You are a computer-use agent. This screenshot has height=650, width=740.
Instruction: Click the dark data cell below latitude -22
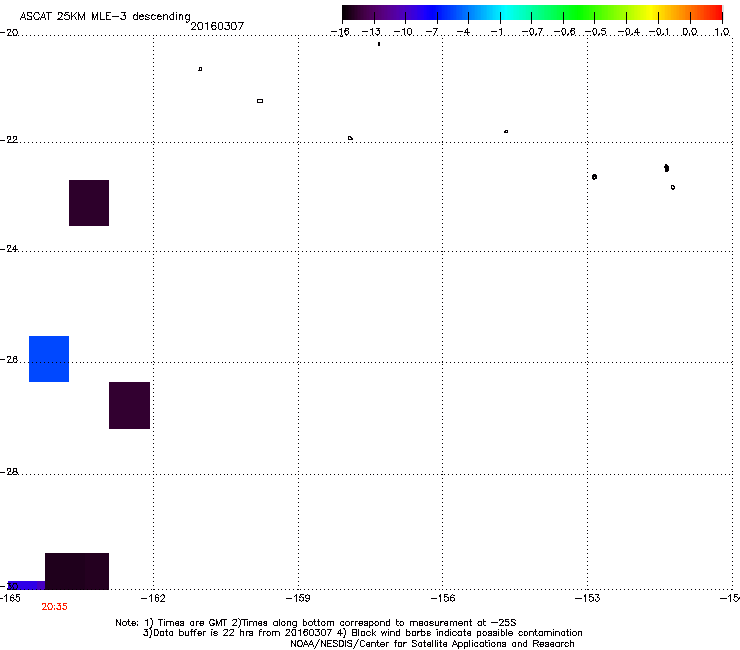click(x=89, y=203)
